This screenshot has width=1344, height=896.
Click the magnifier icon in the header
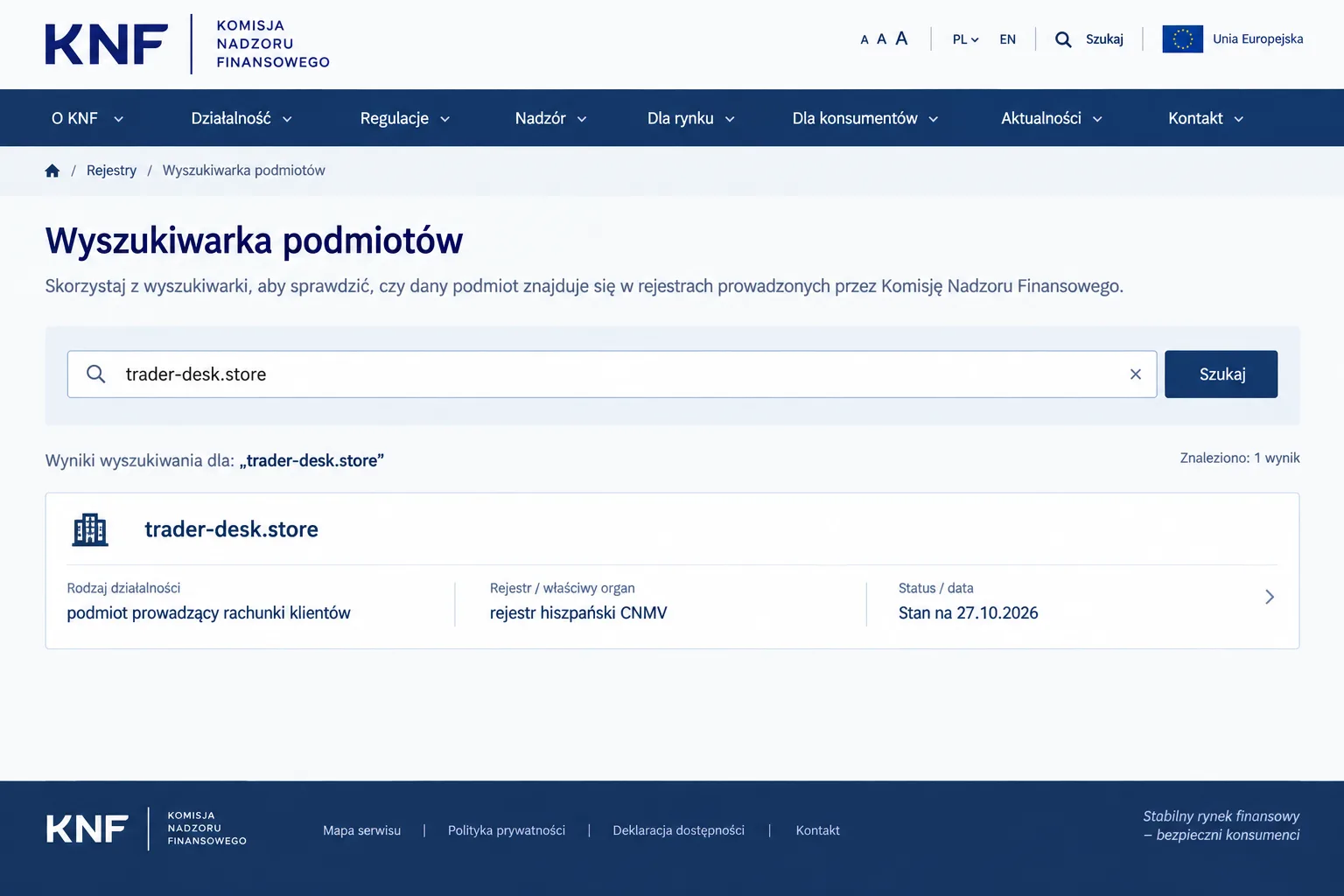1063,39
